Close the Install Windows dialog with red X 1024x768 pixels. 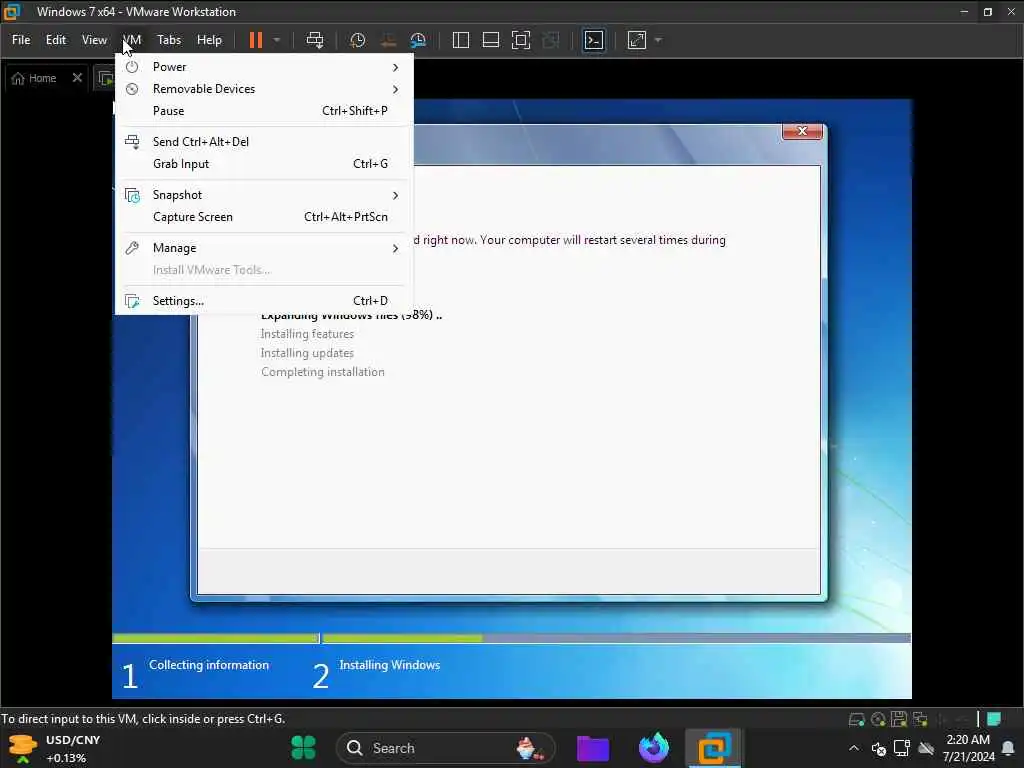(802, 131)
